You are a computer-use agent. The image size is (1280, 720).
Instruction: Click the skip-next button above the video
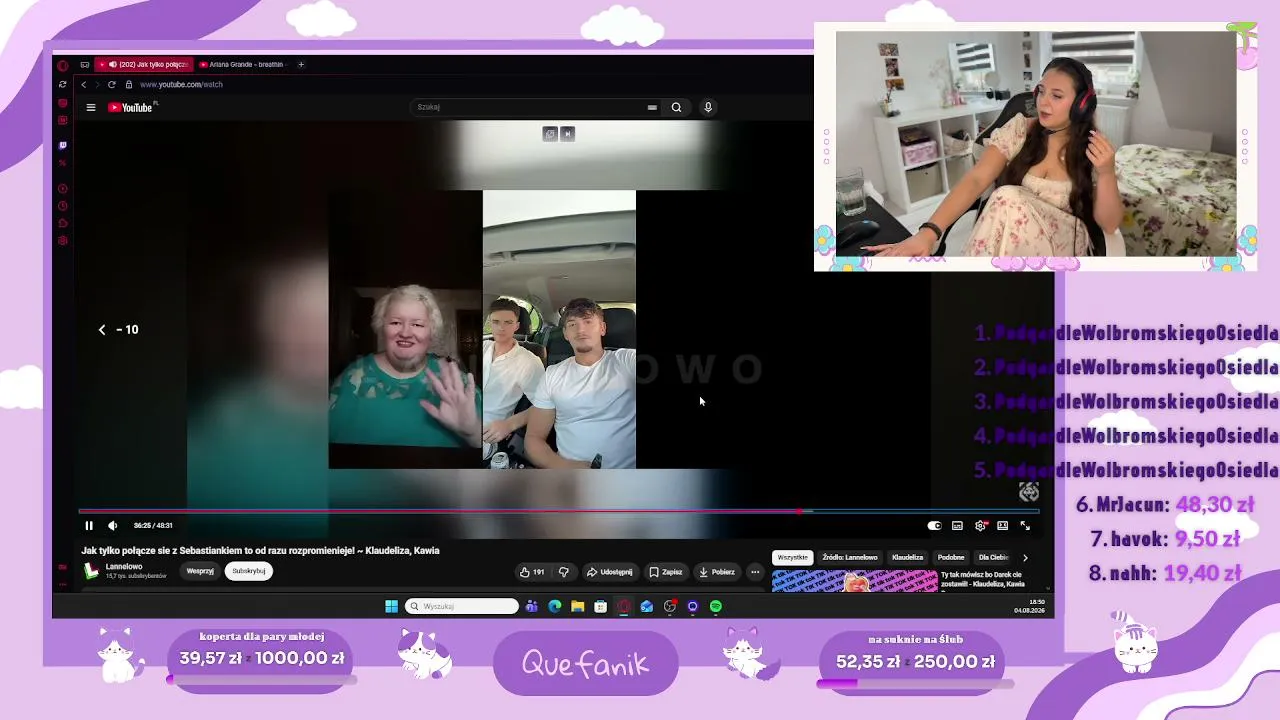[x=568, y=134]
